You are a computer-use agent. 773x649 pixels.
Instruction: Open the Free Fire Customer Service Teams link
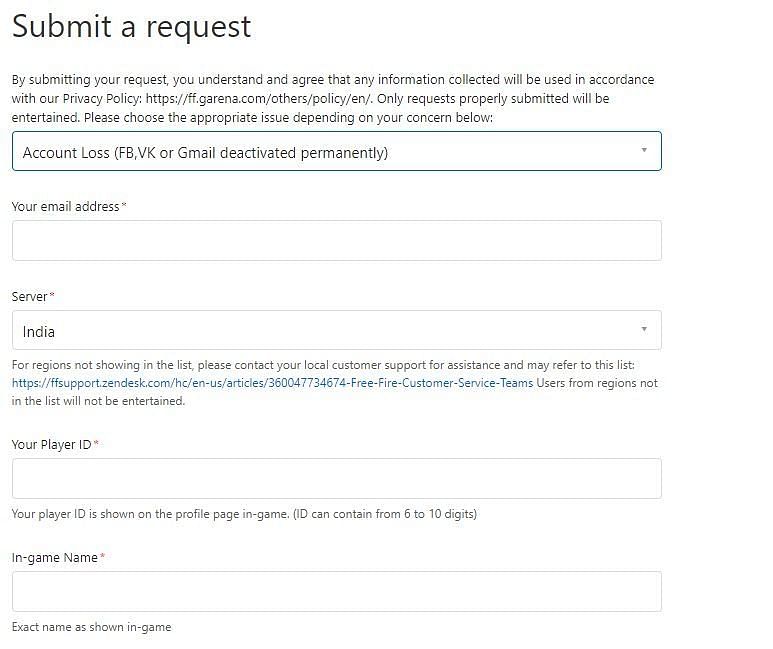(272, 383)
